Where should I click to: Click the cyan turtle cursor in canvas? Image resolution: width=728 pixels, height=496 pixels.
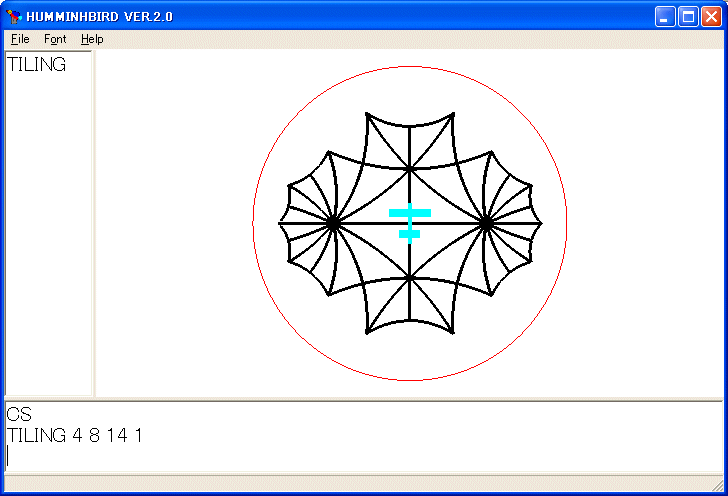click(x=410, y=223)
